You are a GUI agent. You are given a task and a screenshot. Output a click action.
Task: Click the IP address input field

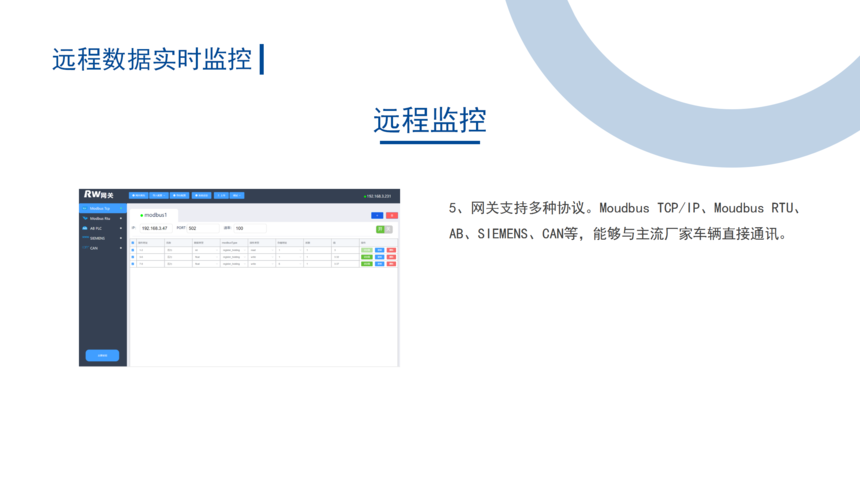point(155,228)
